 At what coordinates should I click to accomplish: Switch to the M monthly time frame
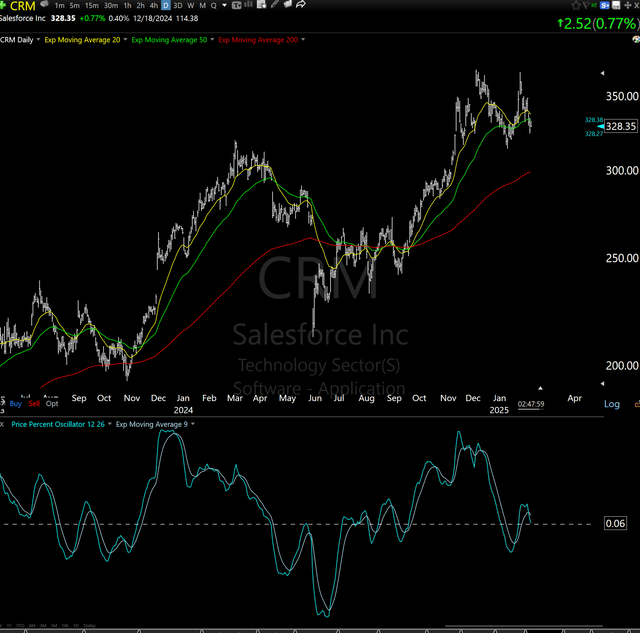pyautogui.click(x=202, y=5)
